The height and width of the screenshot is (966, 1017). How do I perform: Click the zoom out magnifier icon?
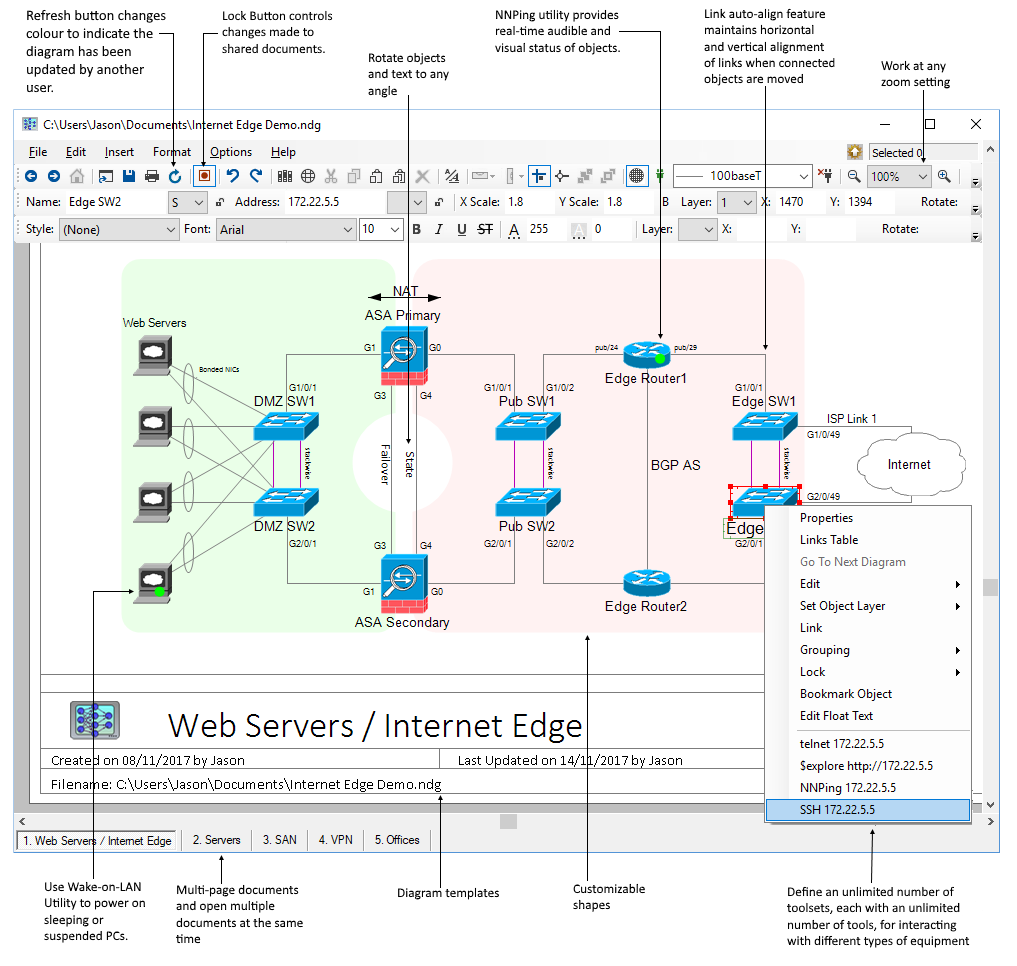pos(854,176)
